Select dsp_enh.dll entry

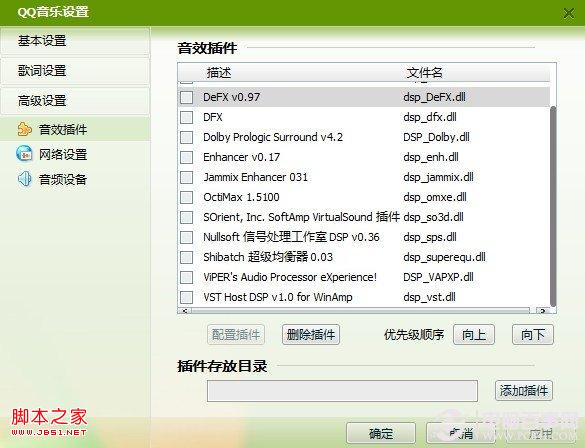click(431, 157)
